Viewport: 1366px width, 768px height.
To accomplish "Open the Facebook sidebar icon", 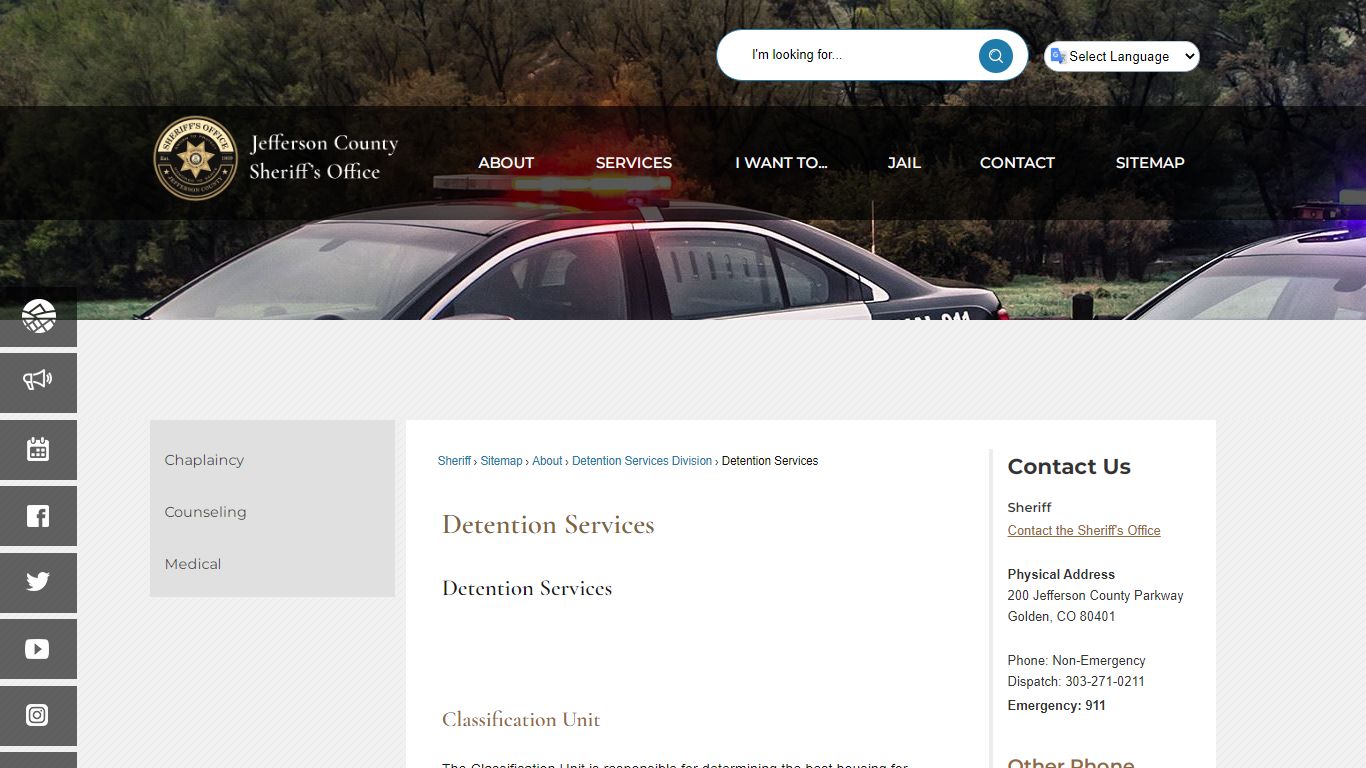I will tap(38, 516).
